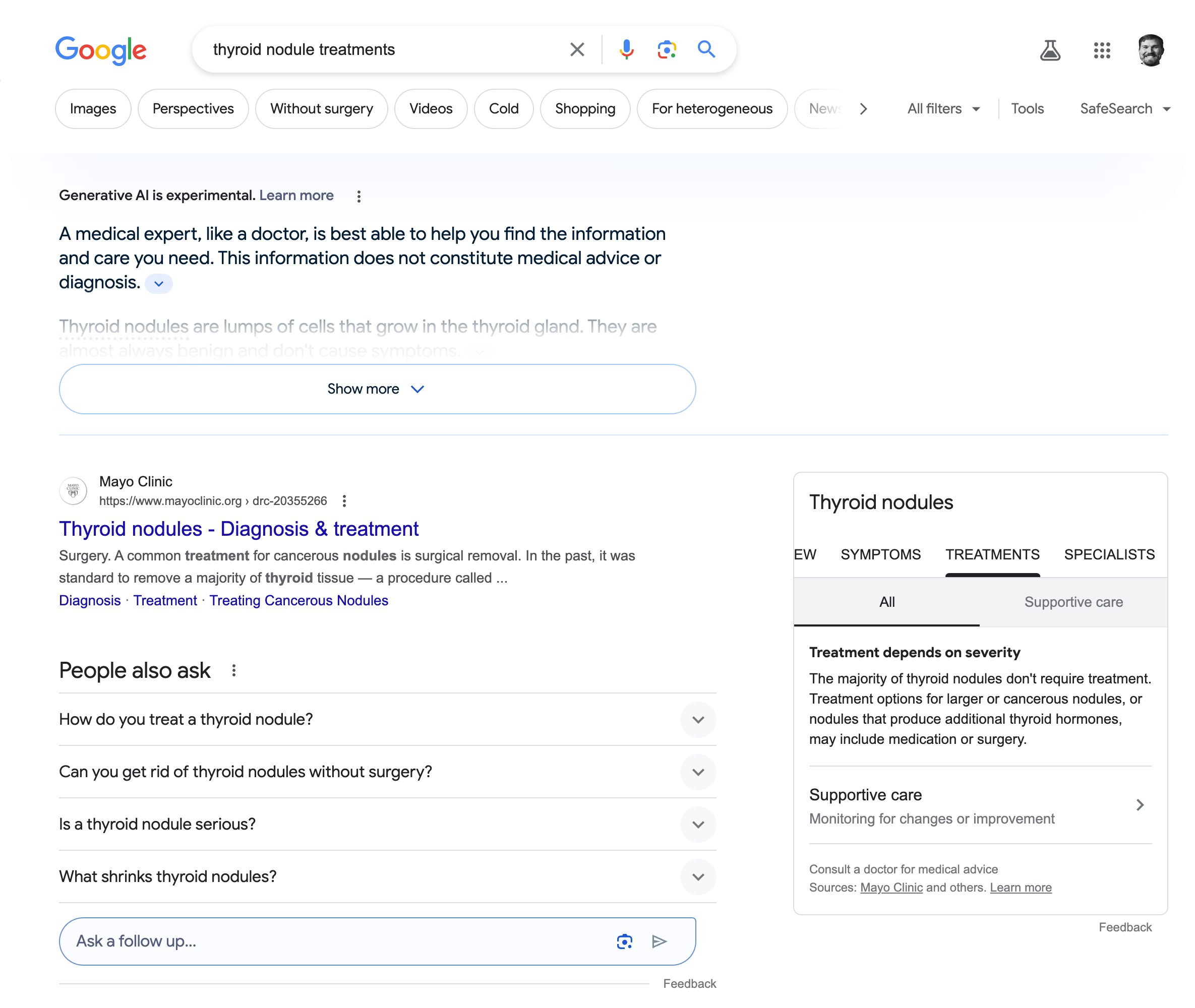Open Mayo Clinic result three-dot menu
1195x1008 pixels.
(344, 501)
